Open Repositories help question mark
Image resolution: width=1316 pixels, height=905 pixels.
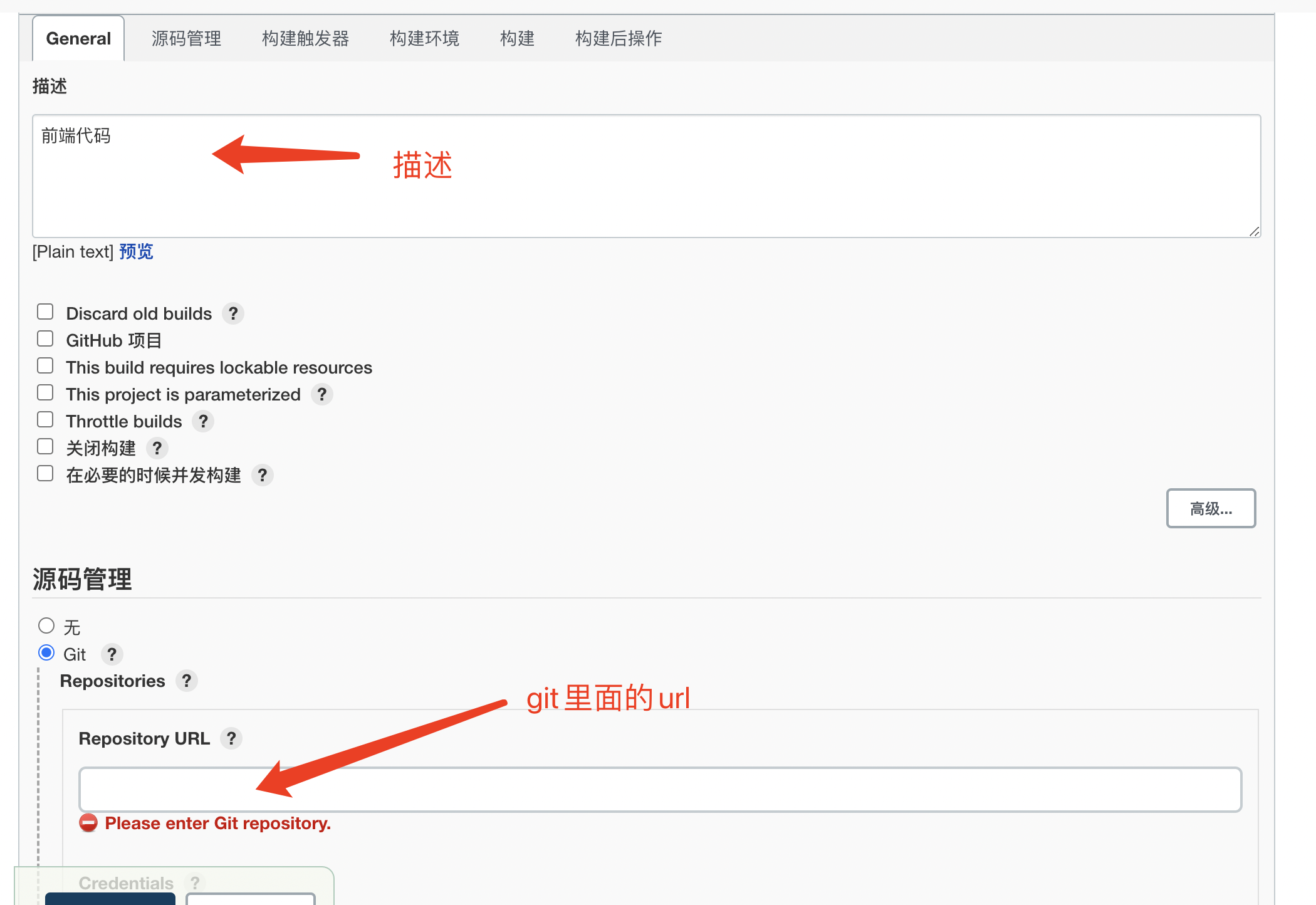point(187,681)
